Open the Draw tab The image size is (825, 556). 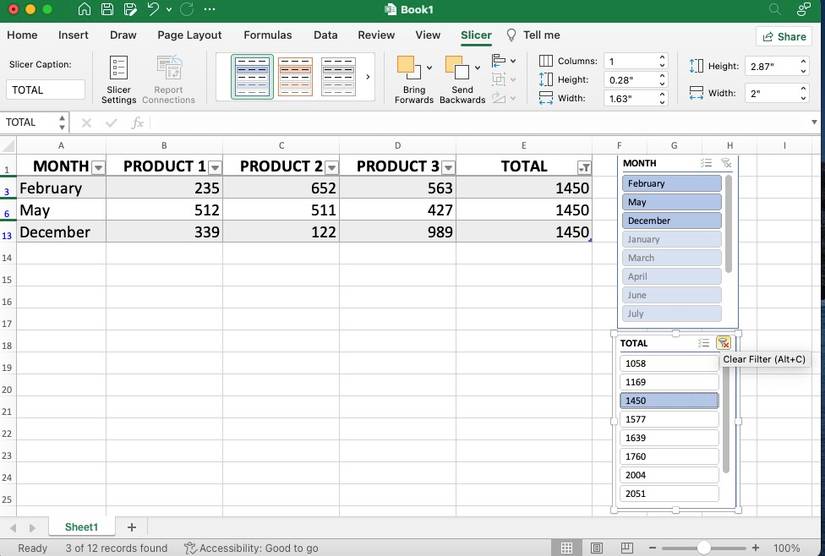(x=123, y=35)
